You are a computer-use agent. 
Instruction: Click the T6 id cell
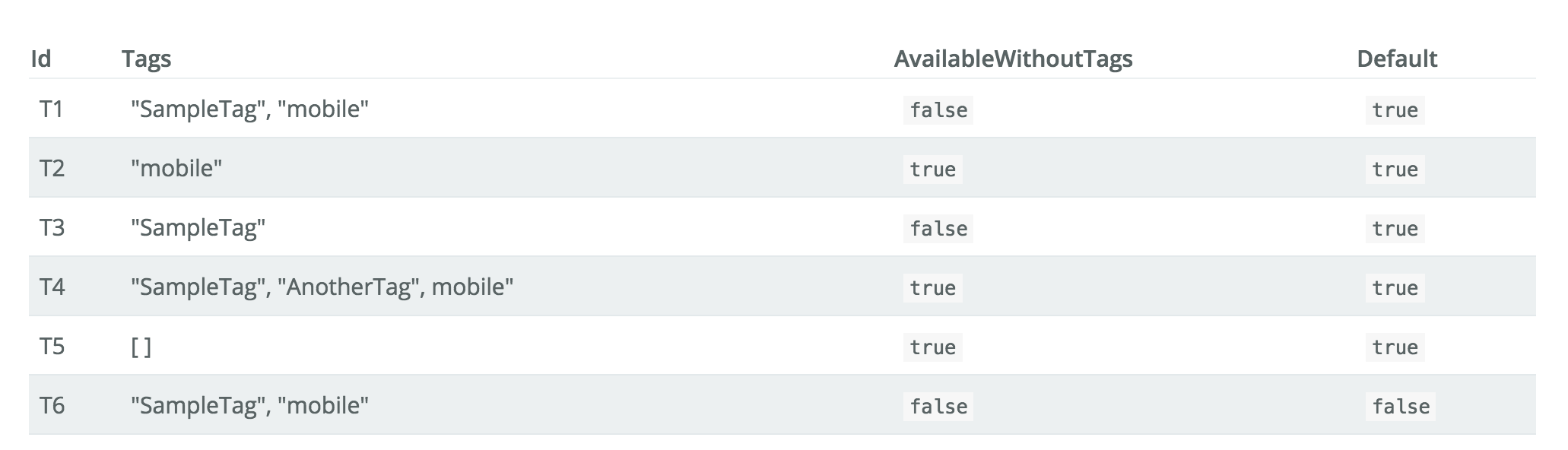point(52,406)
